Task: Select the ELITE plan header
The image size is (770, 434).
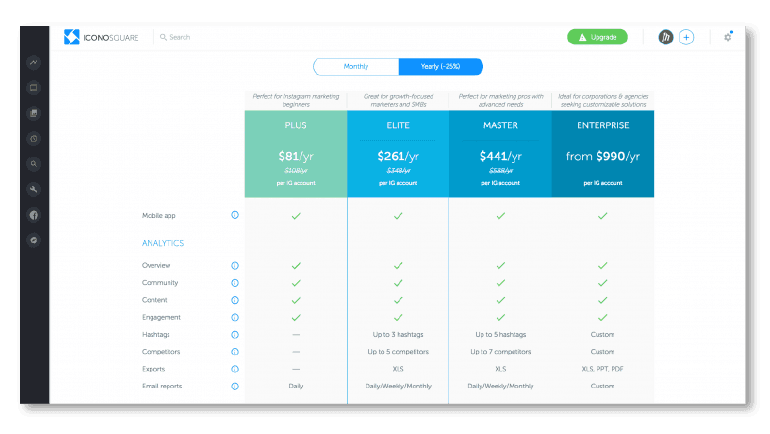Action: click(398, 126)
